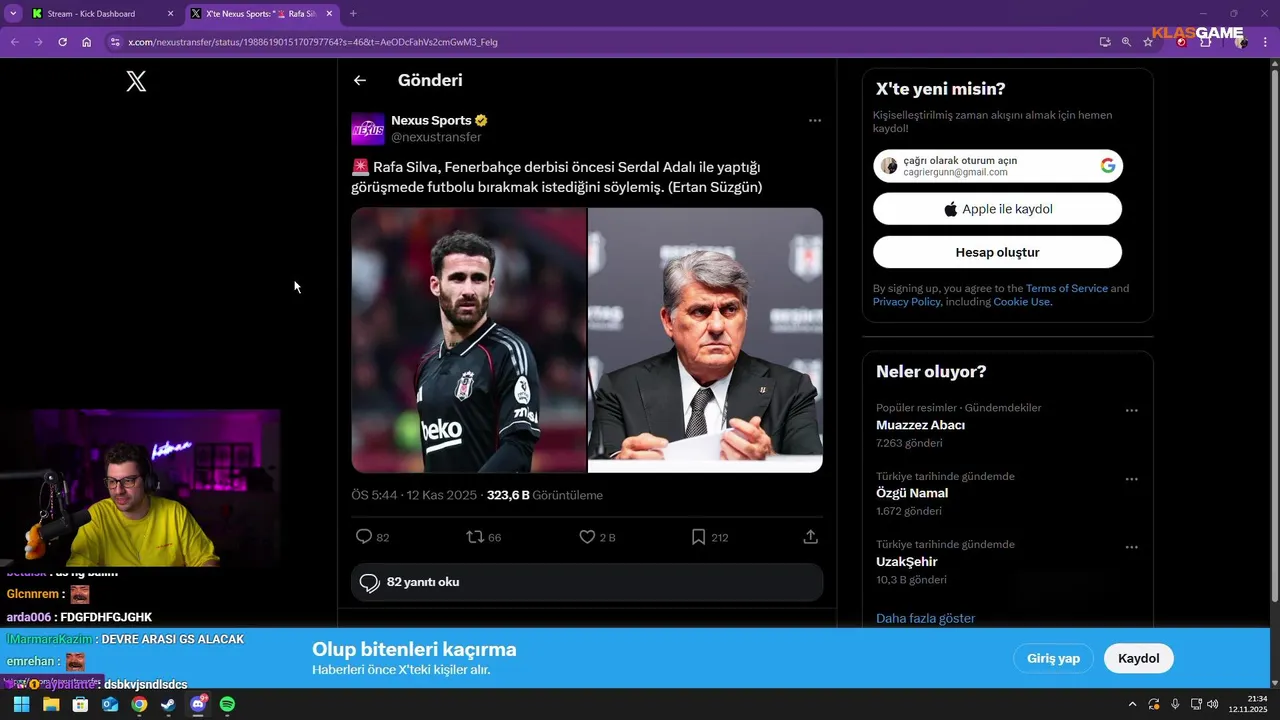Image resolution: width=1280 pixels, height=720 pixels.
Task: Open Steam from the taskbar
Action: coord(168,704)
